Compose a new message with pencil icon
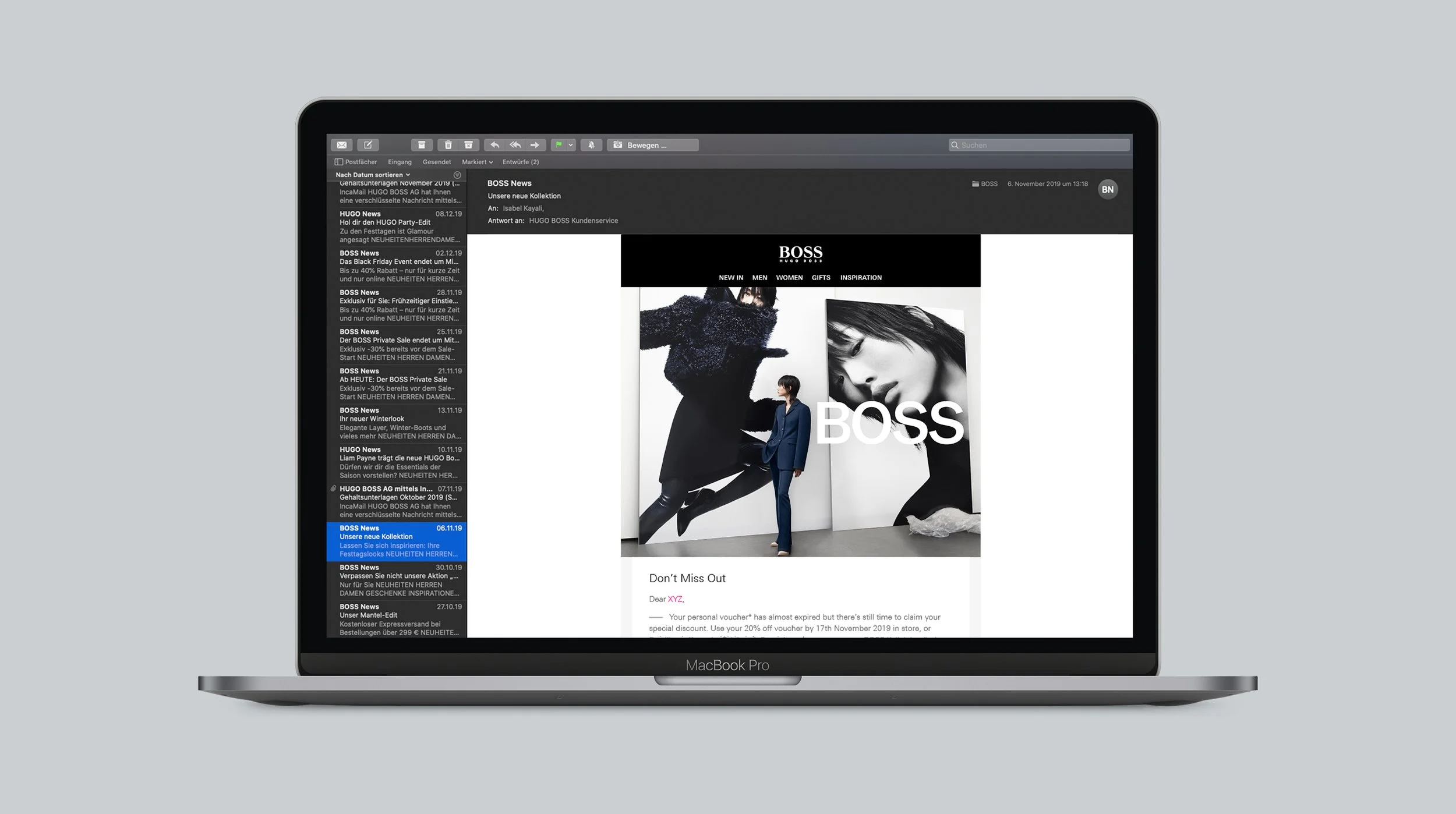The height and width of the screenshot is (814, 1456). point(368,145)
